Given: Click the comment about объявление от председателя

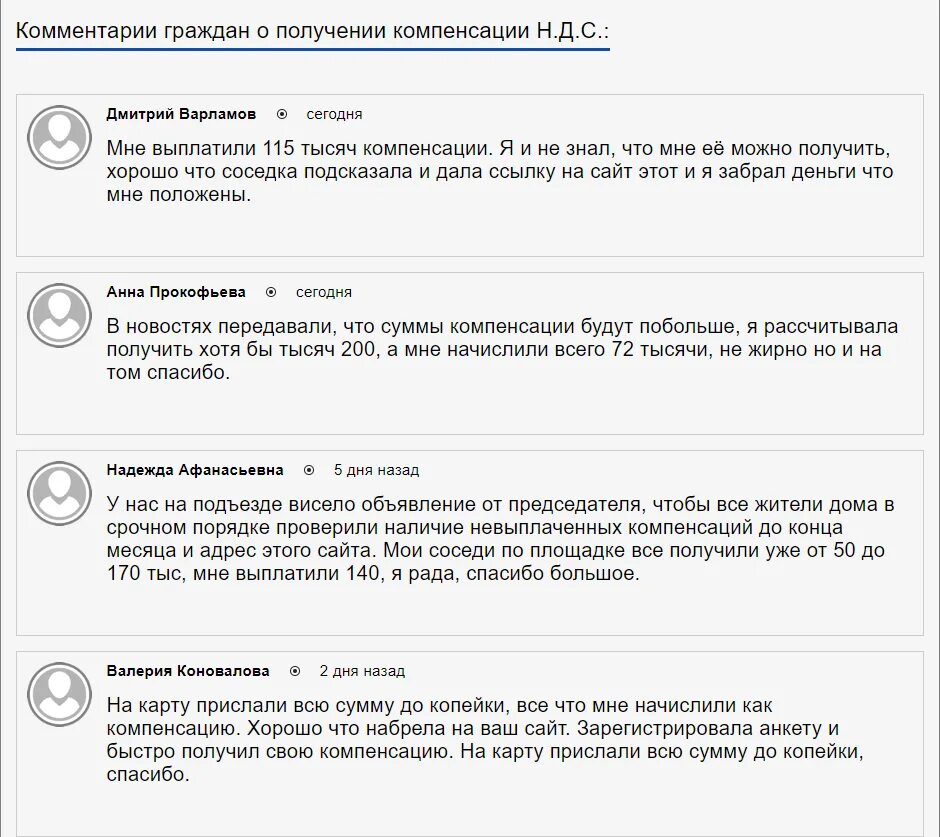Looking at the screenshot, I should [x=501, y=539].
